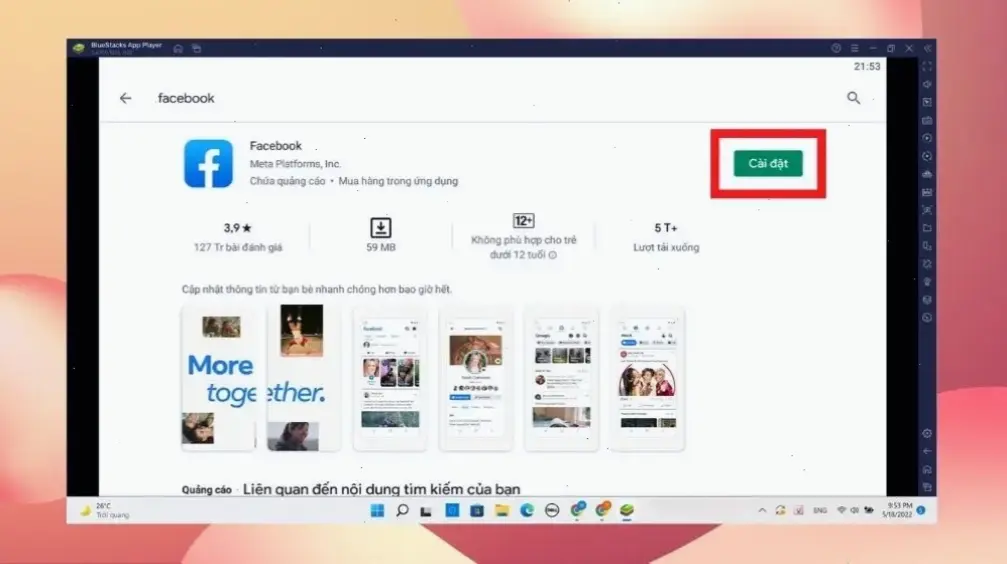Click the 12+ age rating badge

[x=523, y=221]
